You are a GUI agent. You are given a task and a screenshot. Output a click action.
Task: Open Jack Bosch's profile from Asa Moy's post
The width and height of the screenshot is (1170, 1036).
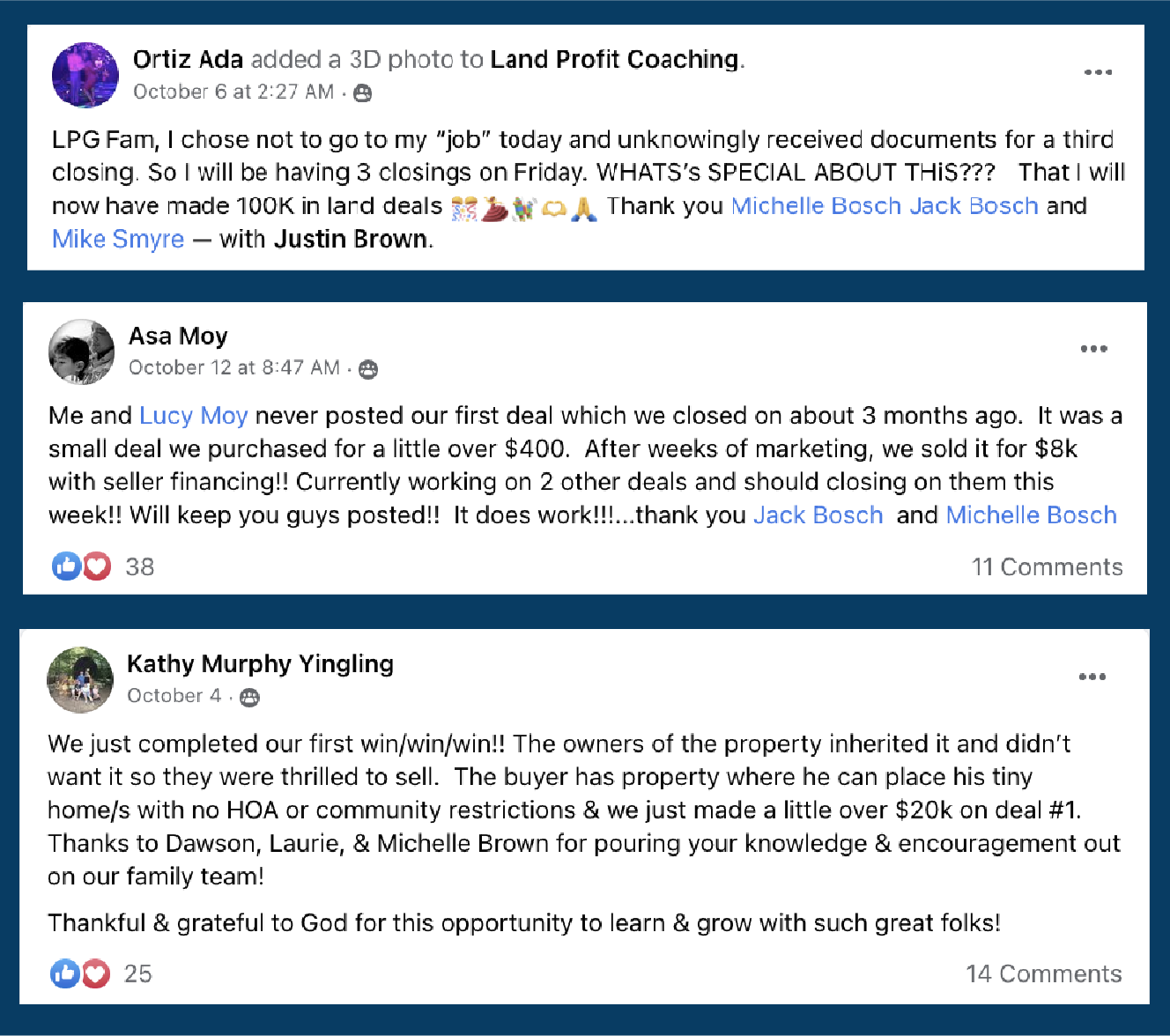(x=818, y=514)
